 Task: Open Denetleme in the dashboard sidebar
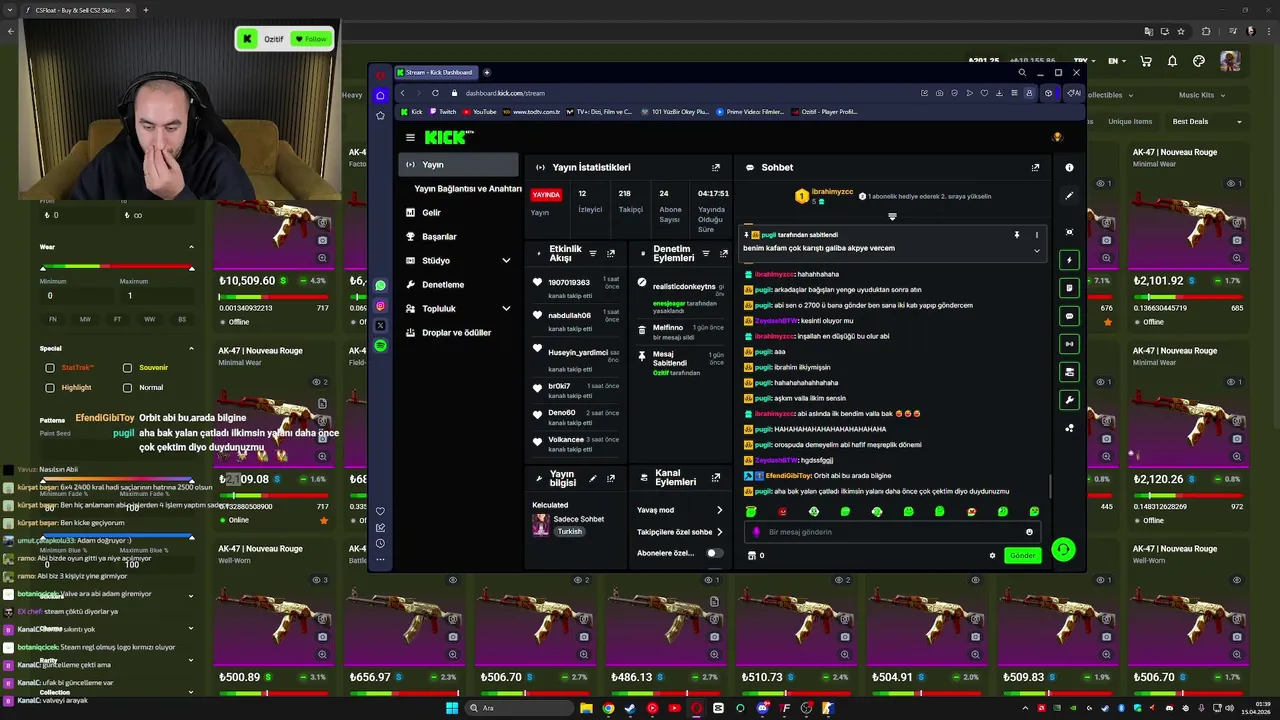point(443,285)
